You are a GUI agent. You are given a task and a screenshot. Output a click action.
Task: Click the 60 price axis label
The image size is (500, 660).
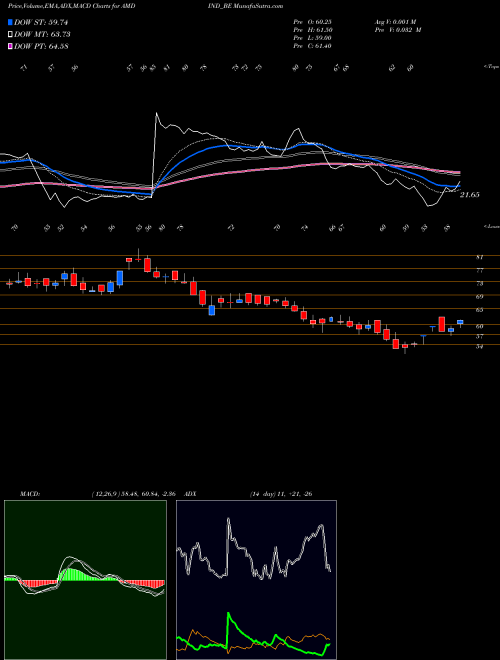click(479, 326)
